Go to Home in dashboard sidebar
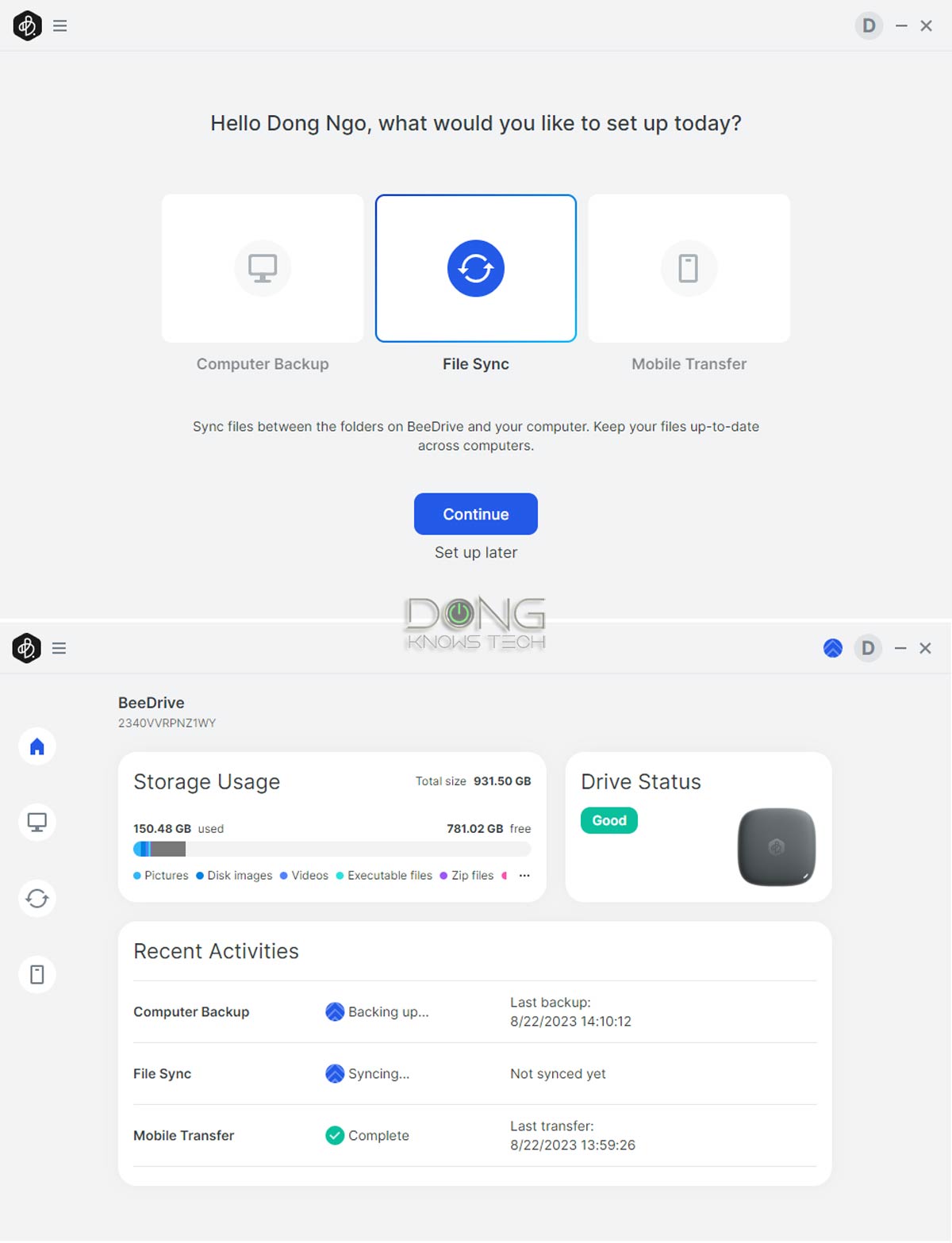 coord(37,746)
